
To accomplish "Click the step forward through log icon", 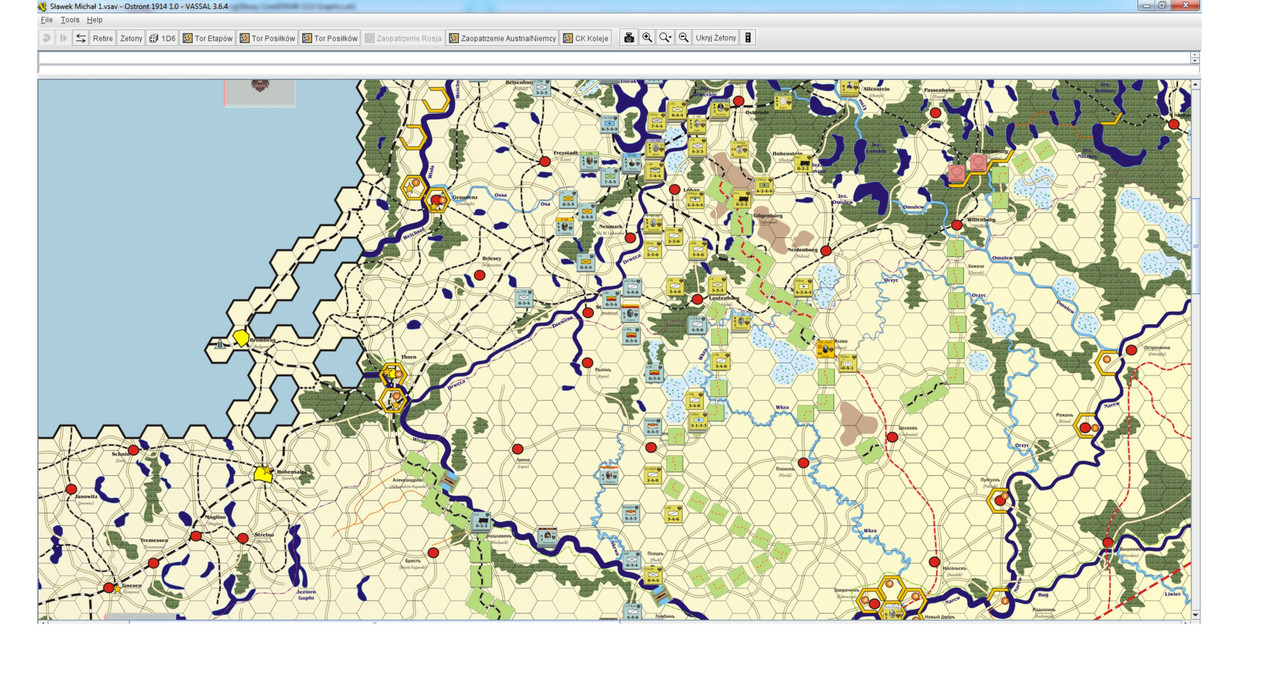I will [x=63, y=38].
